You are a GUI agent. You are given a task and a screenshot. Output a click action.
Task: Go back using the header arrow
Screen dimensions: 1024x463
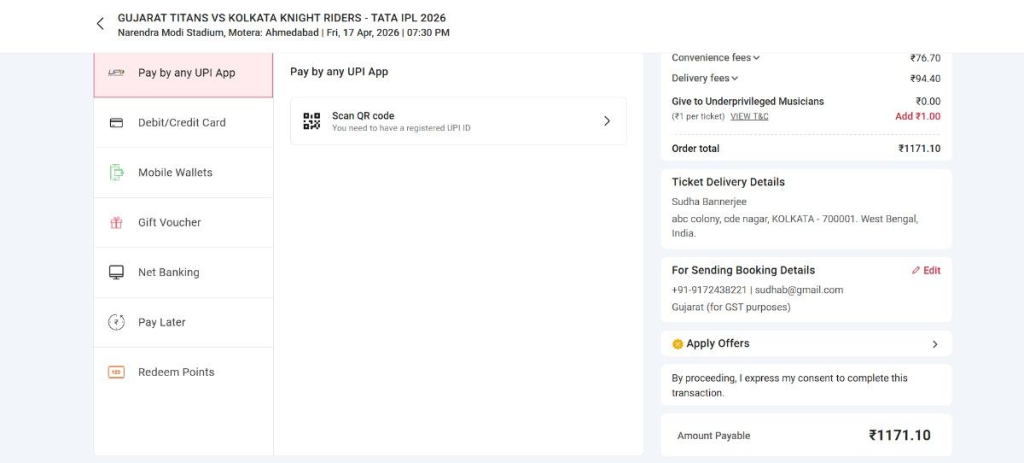click(x=100, y=24)
